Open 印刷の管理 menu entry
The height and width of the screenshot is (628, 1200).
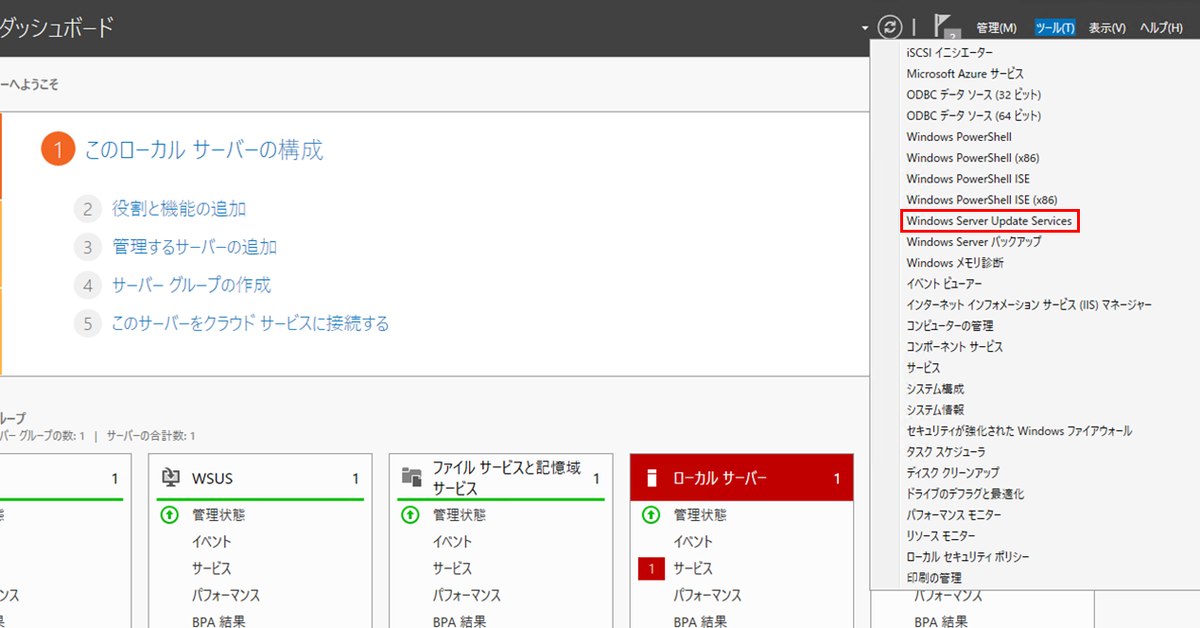934,577
